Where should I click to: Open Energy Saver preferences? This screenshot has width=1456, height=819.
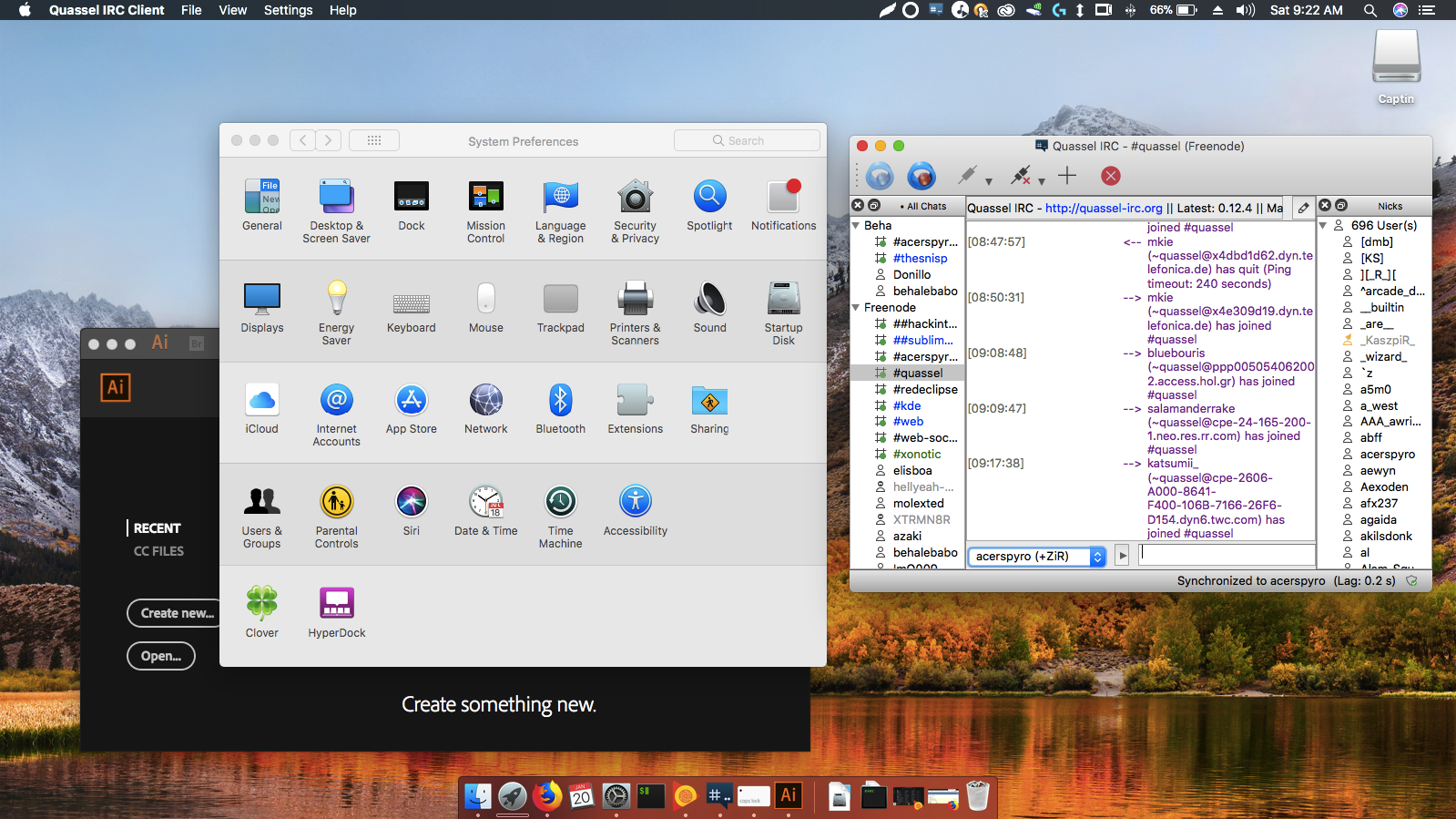coord(337,313)
